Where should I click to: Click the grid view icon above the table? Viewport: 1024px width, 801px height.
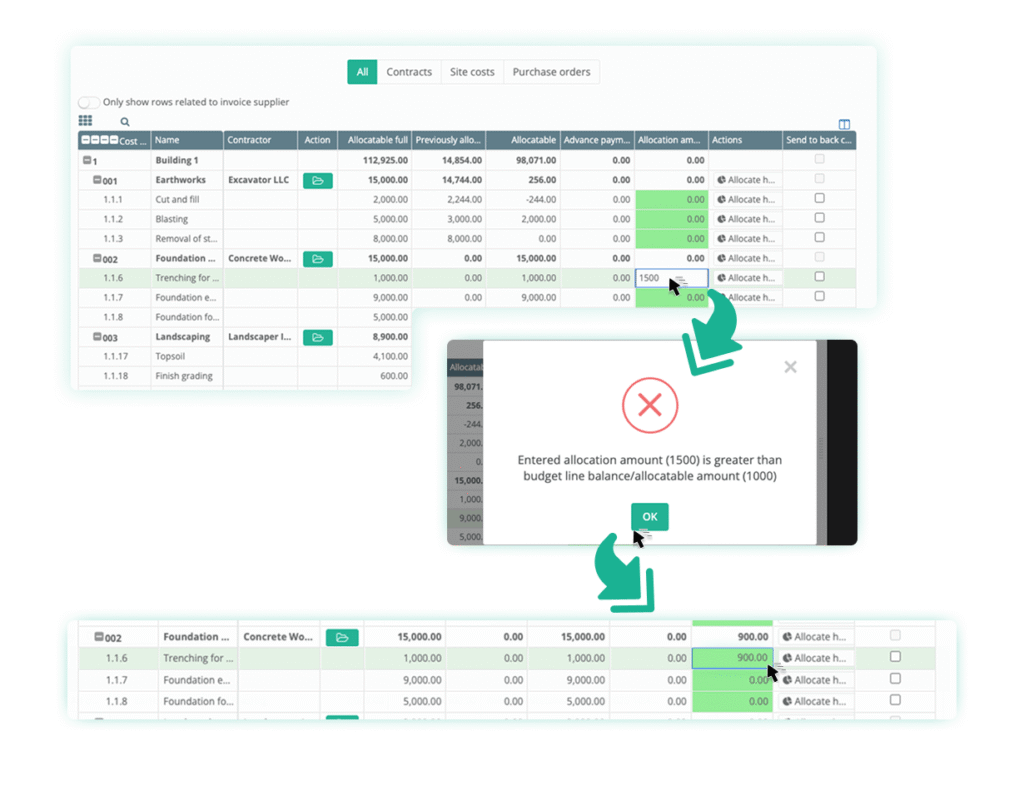[x=87, y=120]
